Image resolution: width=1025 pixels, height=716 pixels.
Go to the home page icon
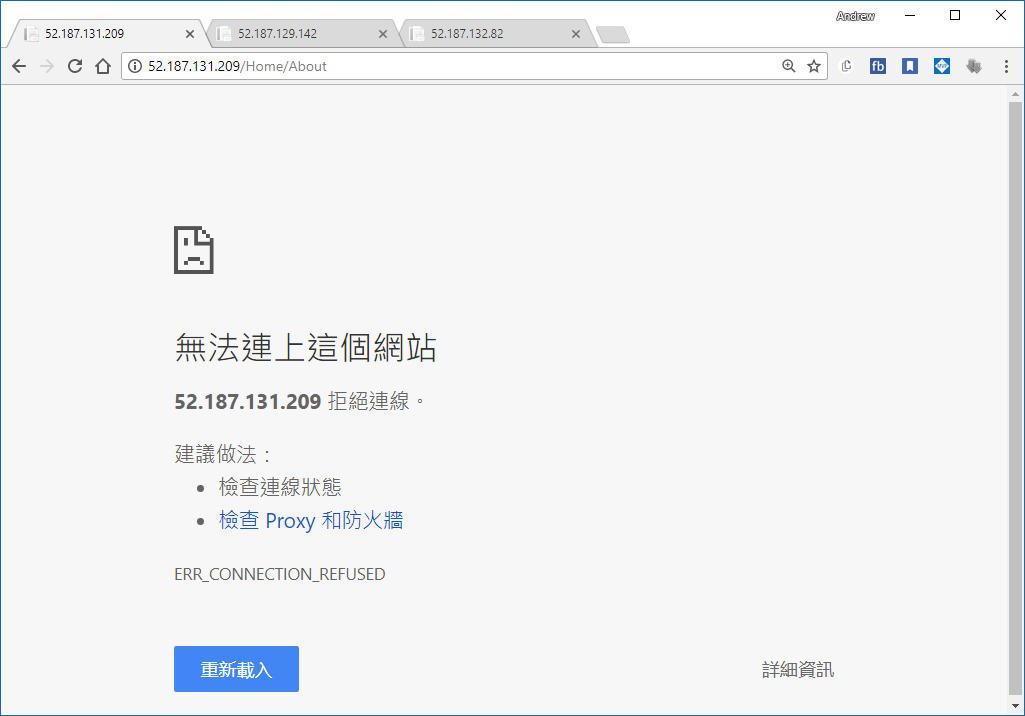(x=102, y=66)
